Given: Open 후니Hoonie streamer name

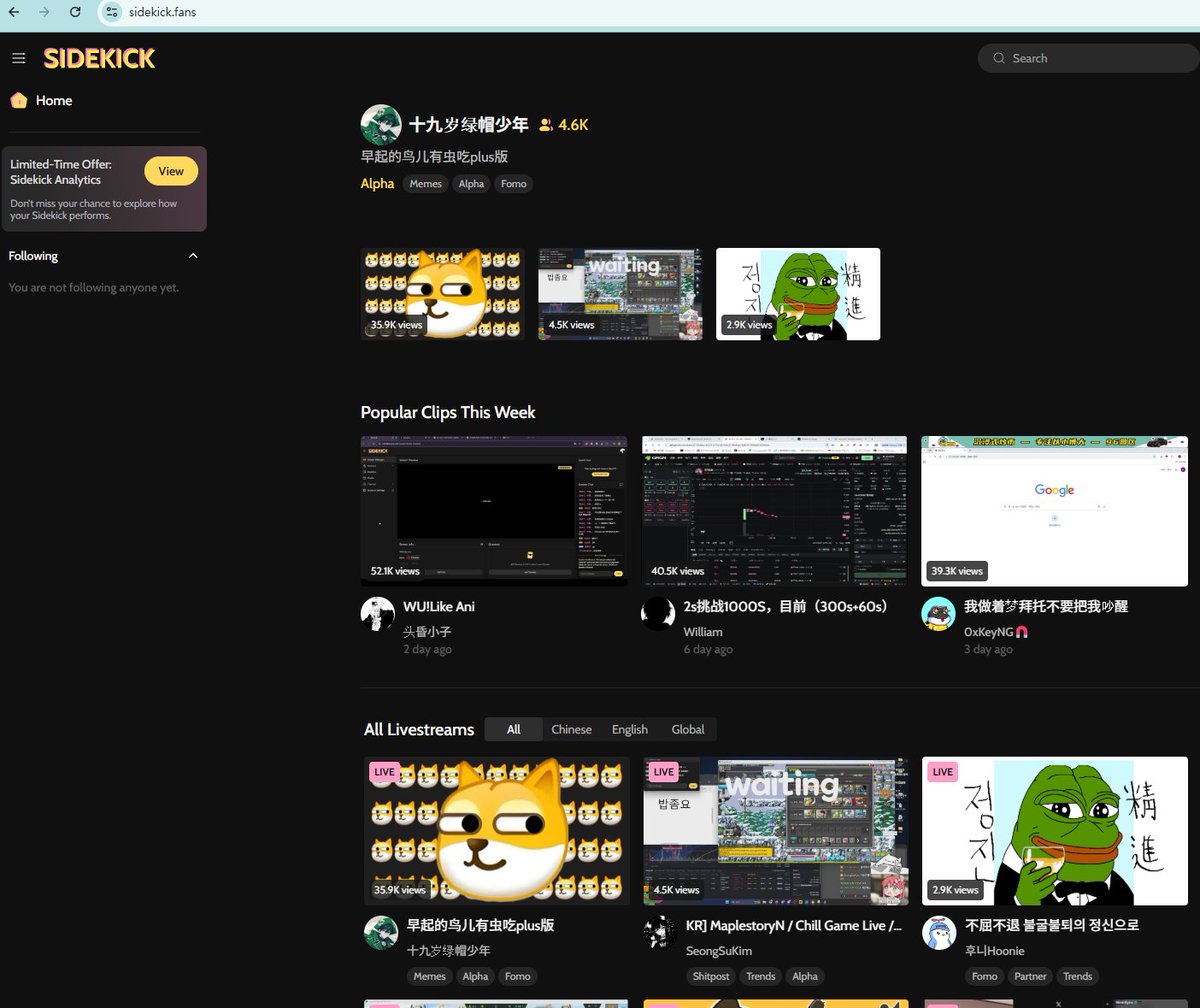Looking at the screenshot, I should click(x=997, y=950).
